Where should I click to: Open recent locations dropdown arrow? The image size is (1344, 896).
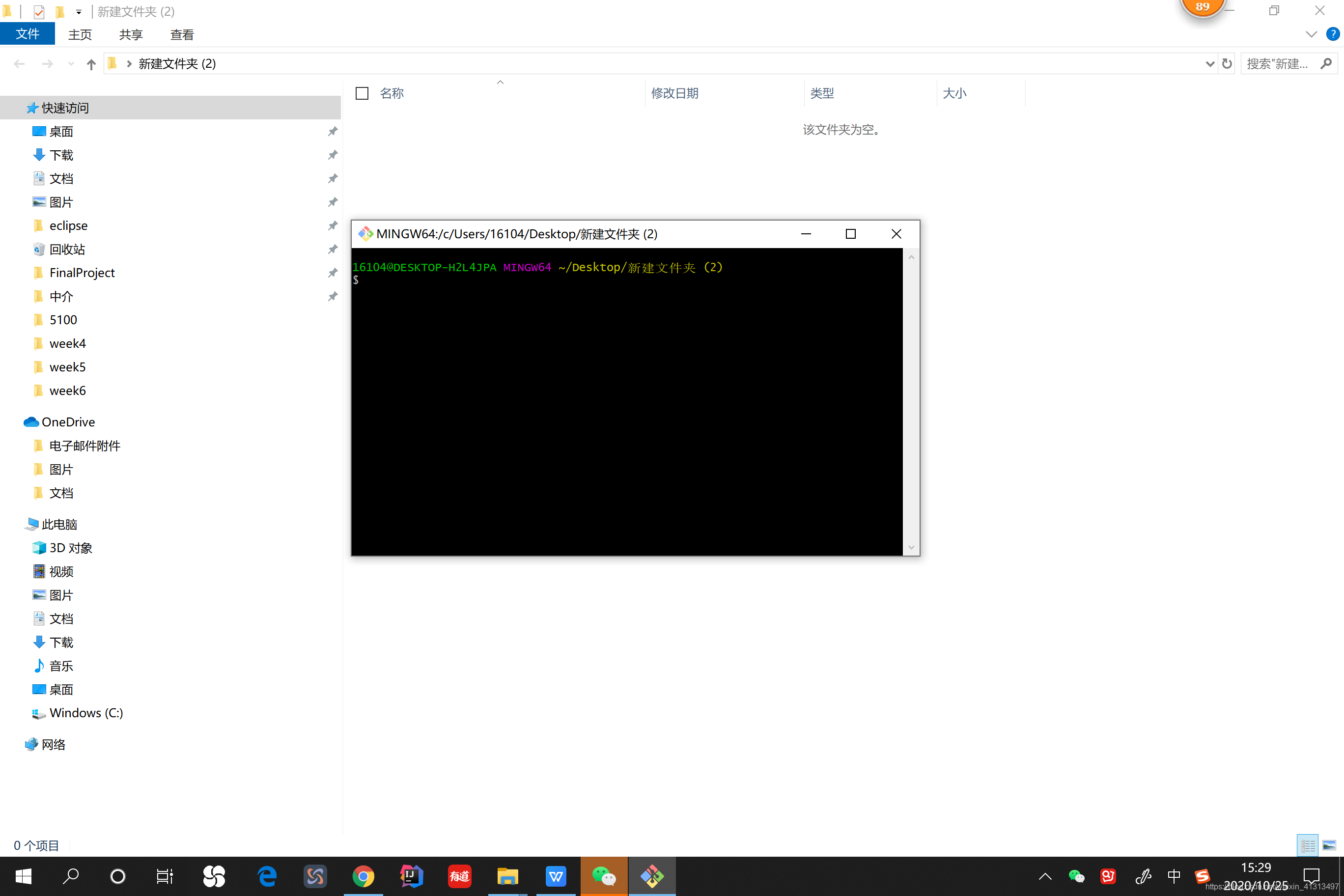[71, 64]
